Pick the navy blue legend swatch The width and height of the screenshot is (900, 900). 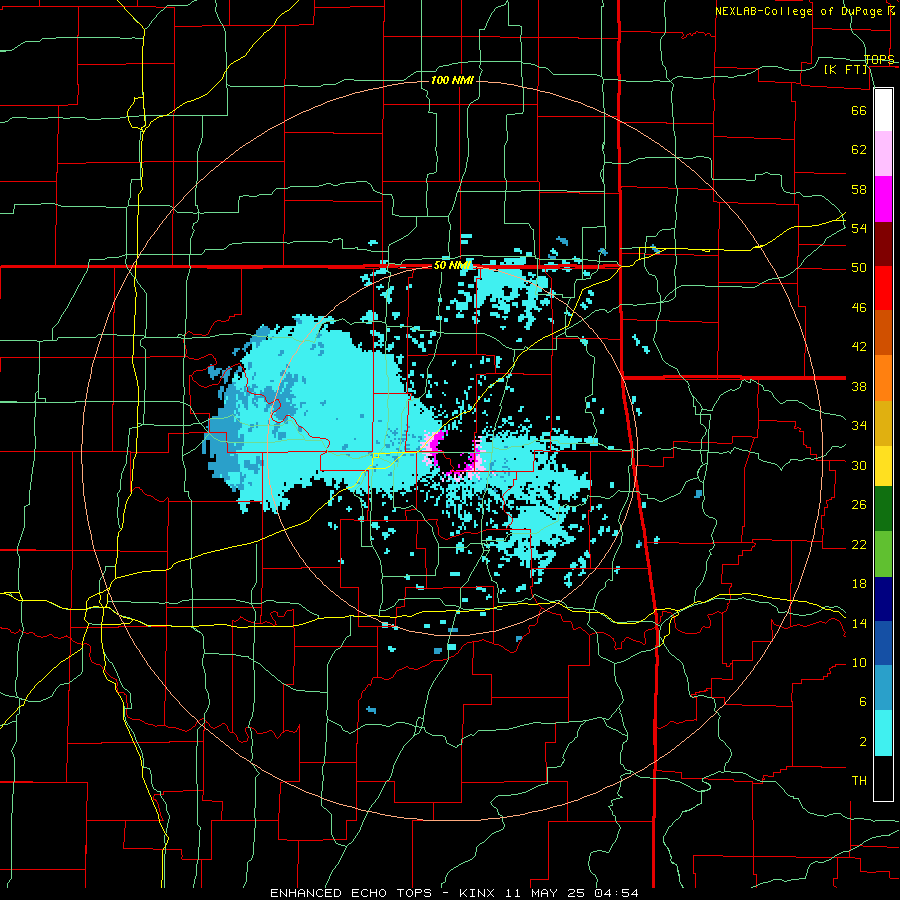click(x=883, y=599)
